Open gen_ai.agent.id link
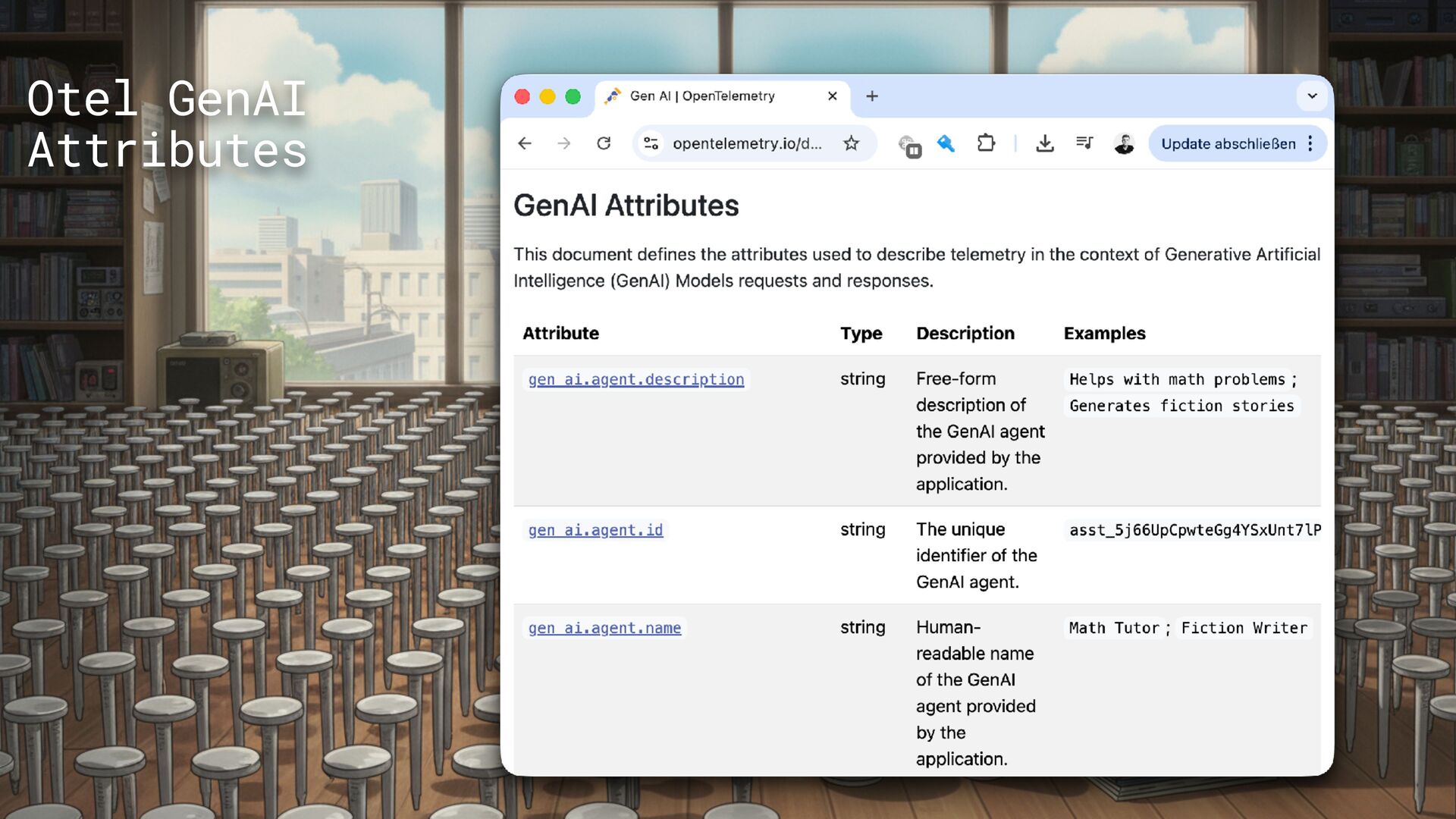Image resolution: width=1456 pixels, height=819 pixels. [x=595, y=530]
